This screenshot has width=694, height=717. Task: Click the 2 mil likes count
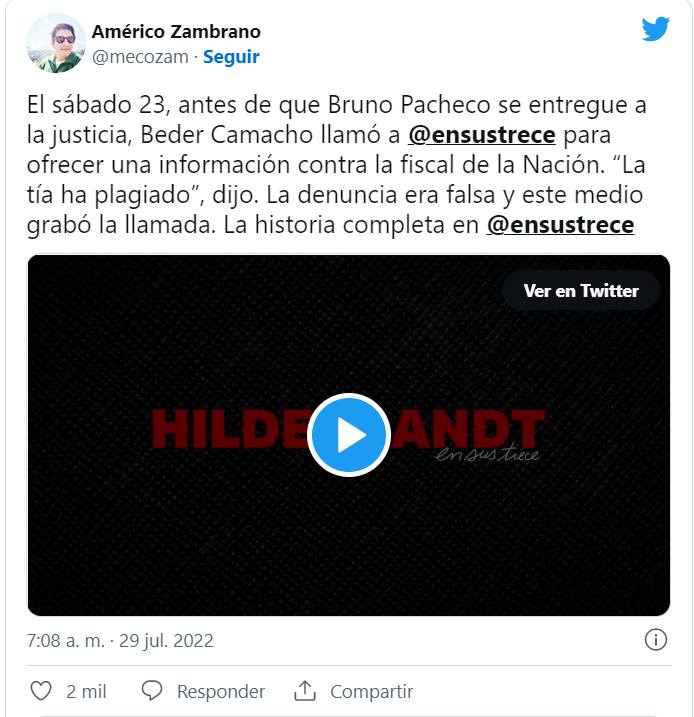(x=86, y=691)
